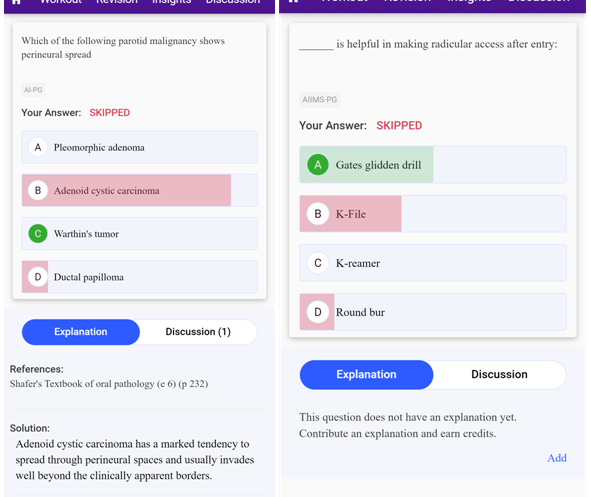
Task: Switch to the Discussion (1) tab
Action: (198, 332)
